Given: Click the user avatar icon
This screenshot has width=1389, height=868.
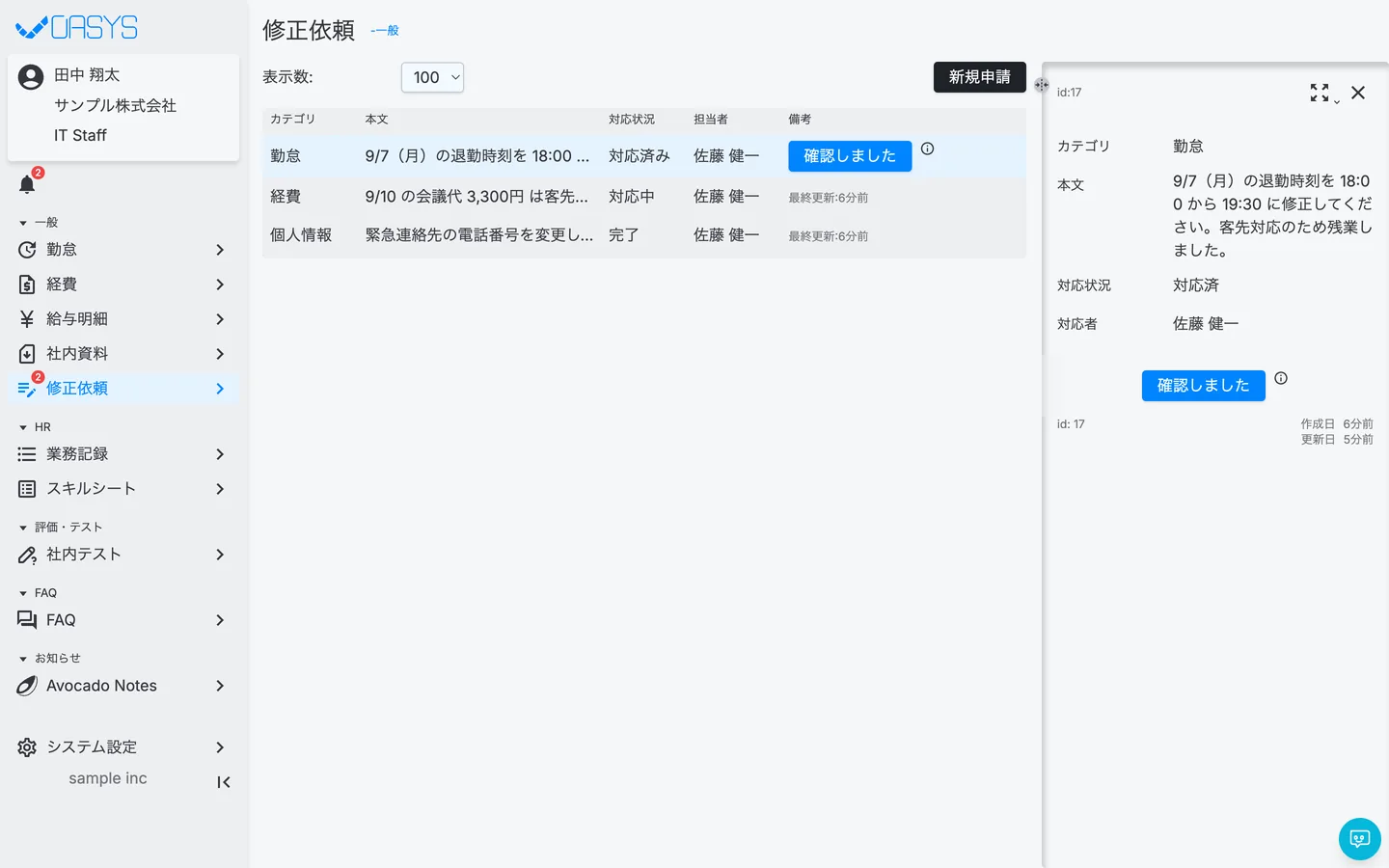Looking at the screenshot, I should tap(31, 77).
